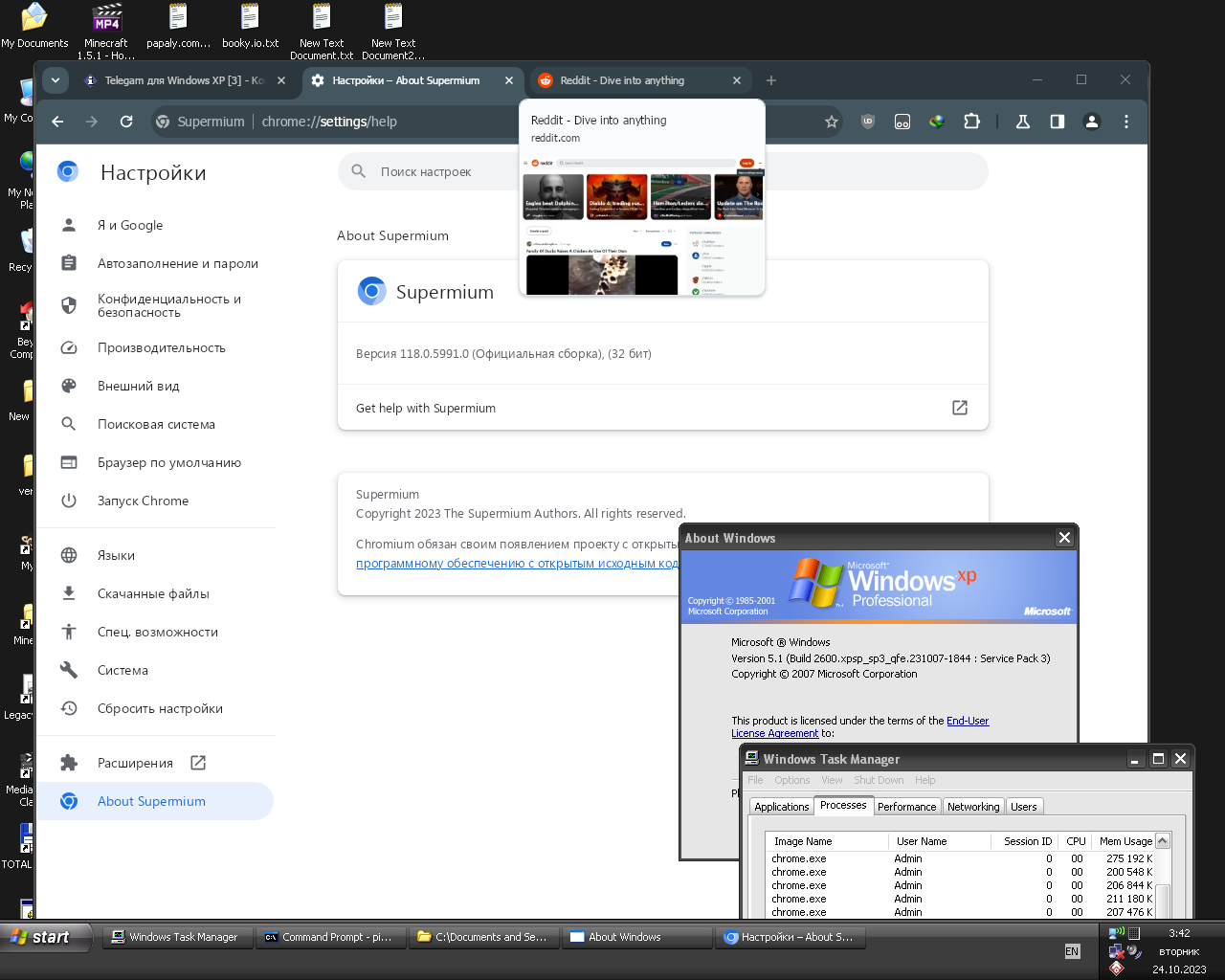Open Автозаполнение и пароли section

155,263
